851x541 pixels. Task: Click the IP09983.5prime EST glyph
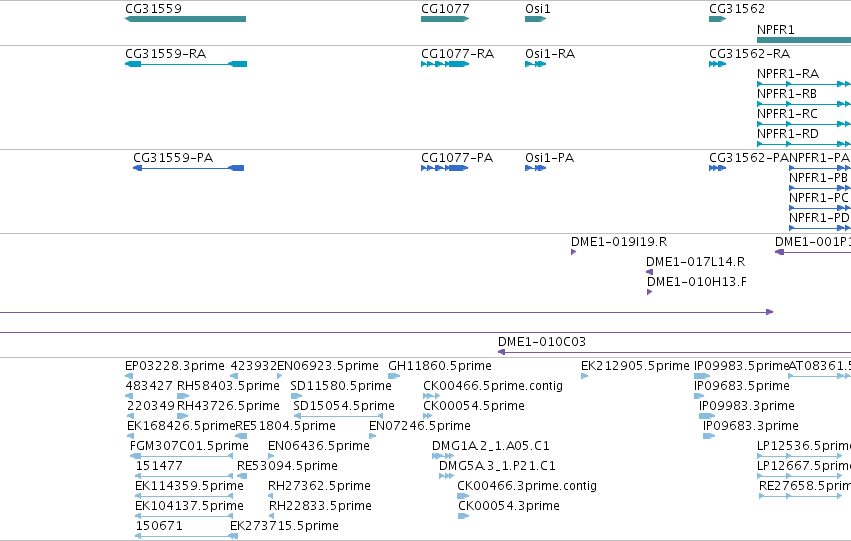702,376
